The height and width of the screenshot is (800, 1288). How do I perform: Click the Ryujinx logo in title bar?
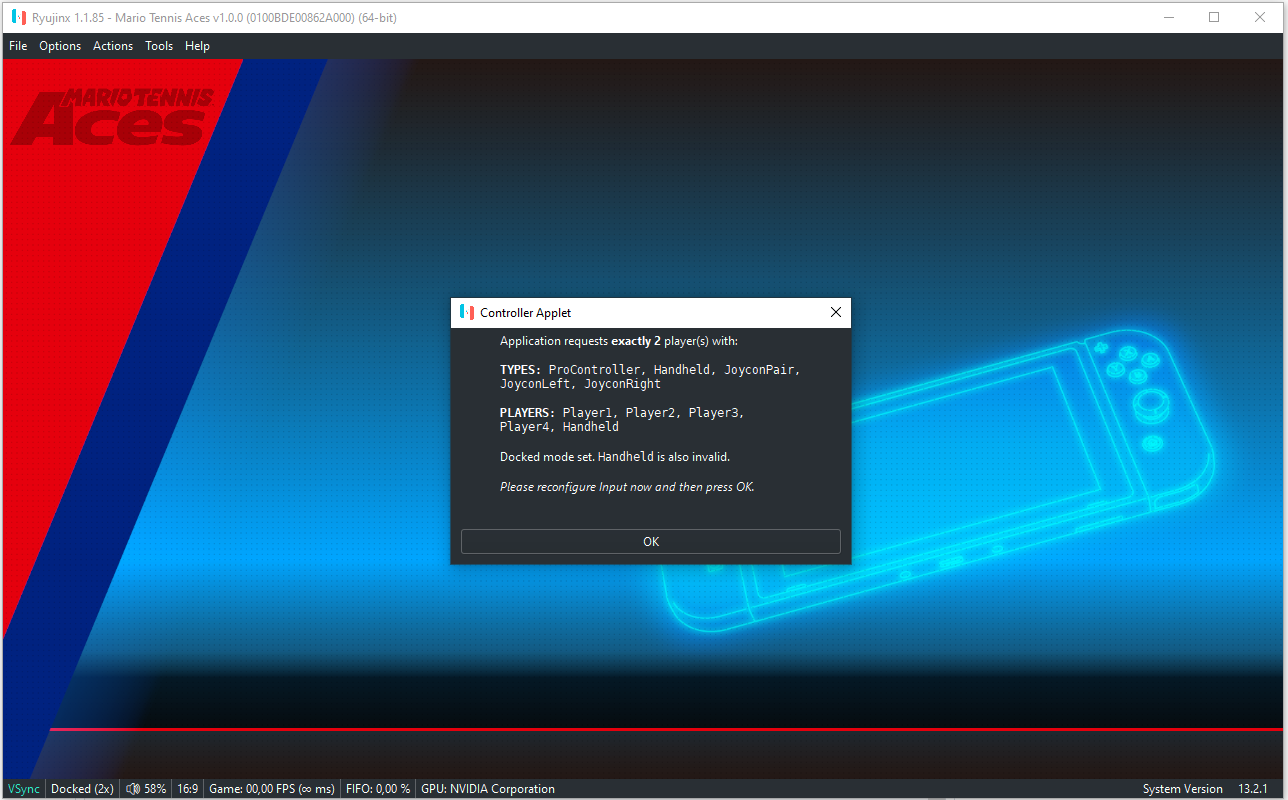(x=18, y=17)
